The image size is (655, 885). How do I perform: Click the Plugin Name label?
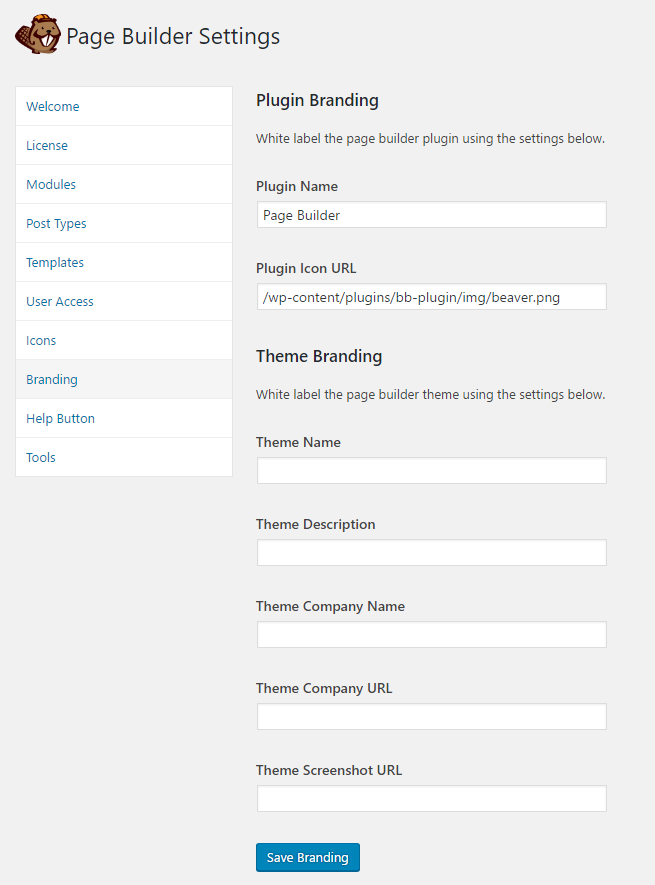[297, 186]
